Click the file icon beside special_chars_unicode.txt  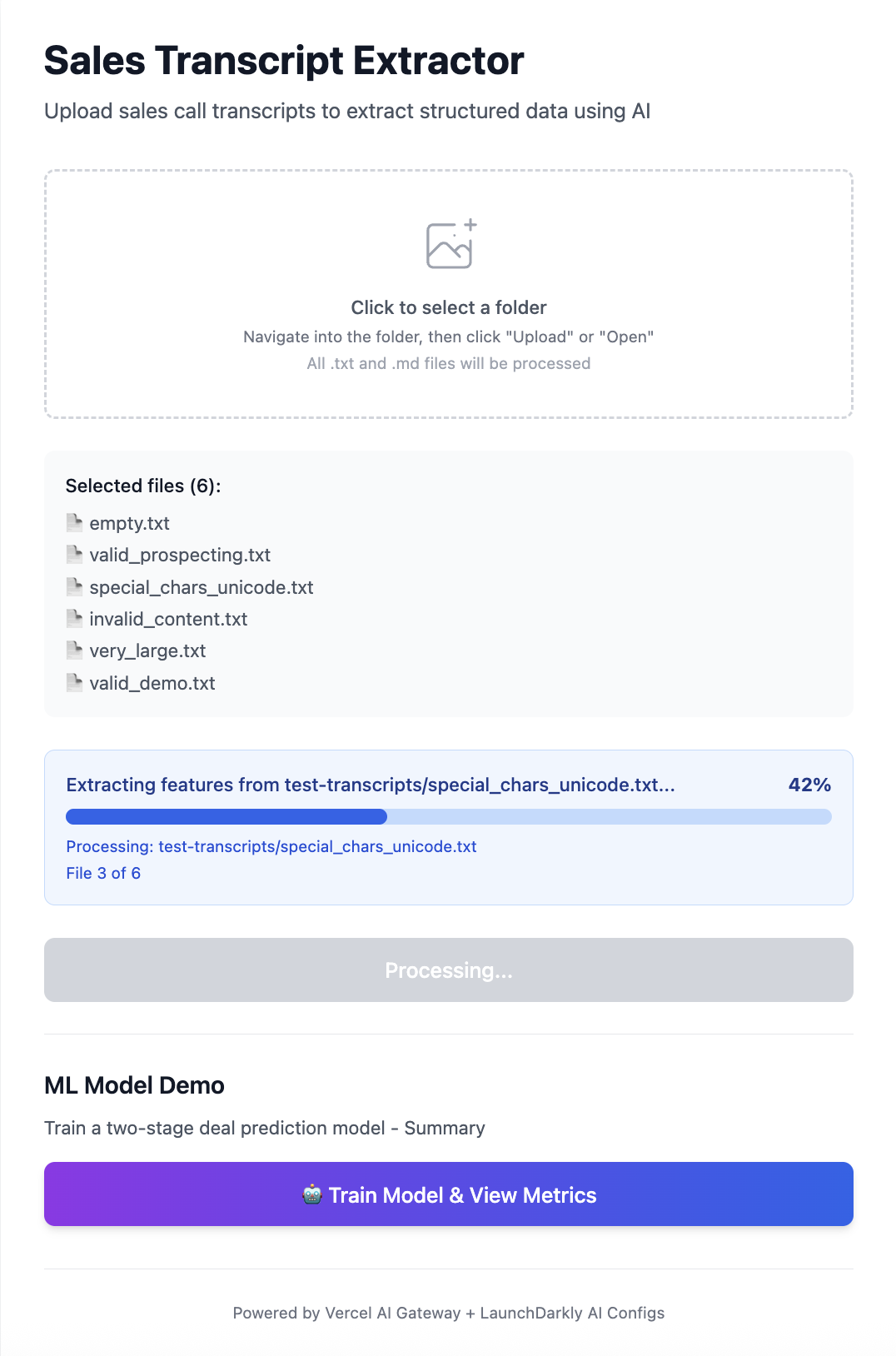tap(73, 586)
